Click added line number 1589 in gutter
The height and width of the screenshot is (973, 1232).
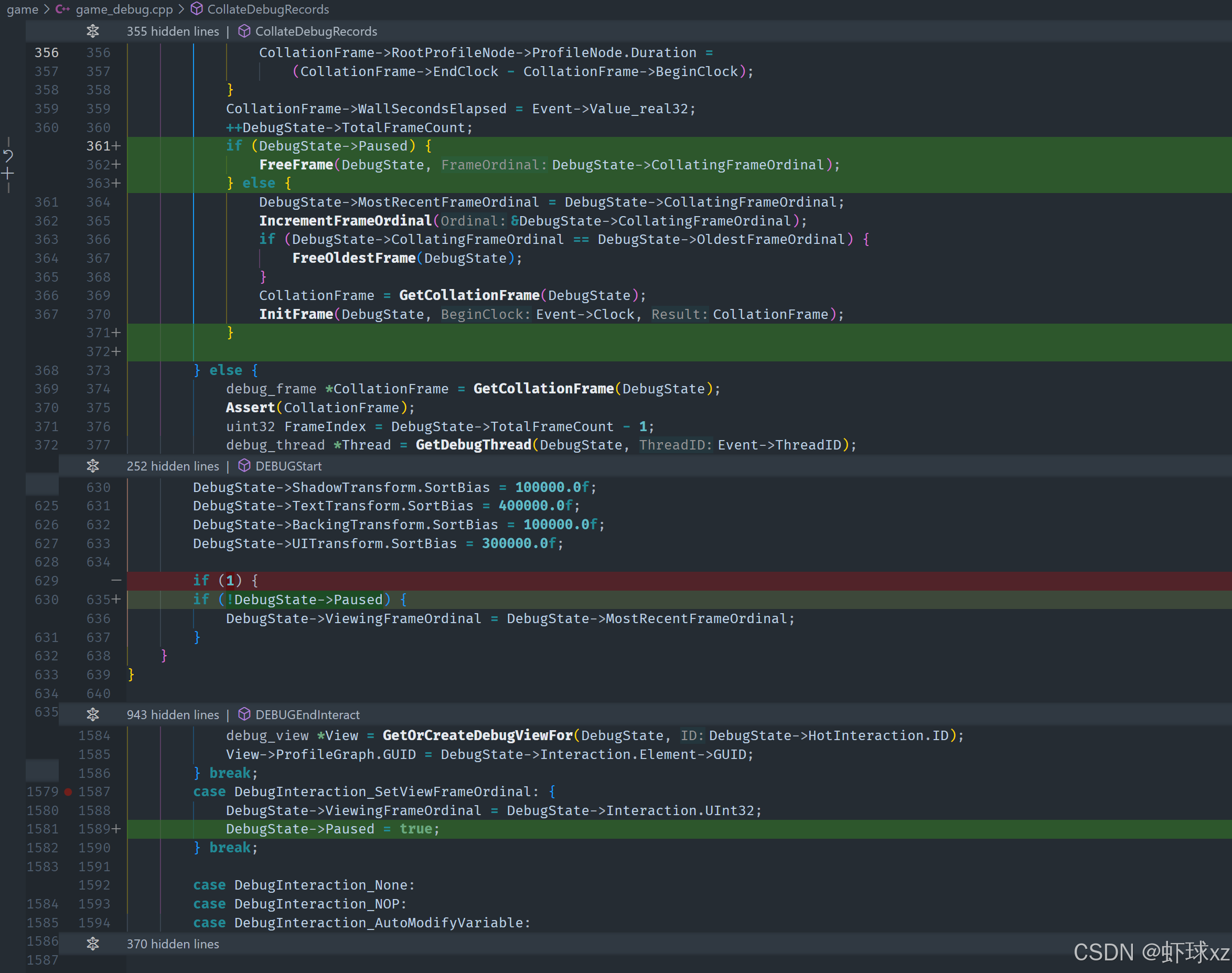coord(94,829)
